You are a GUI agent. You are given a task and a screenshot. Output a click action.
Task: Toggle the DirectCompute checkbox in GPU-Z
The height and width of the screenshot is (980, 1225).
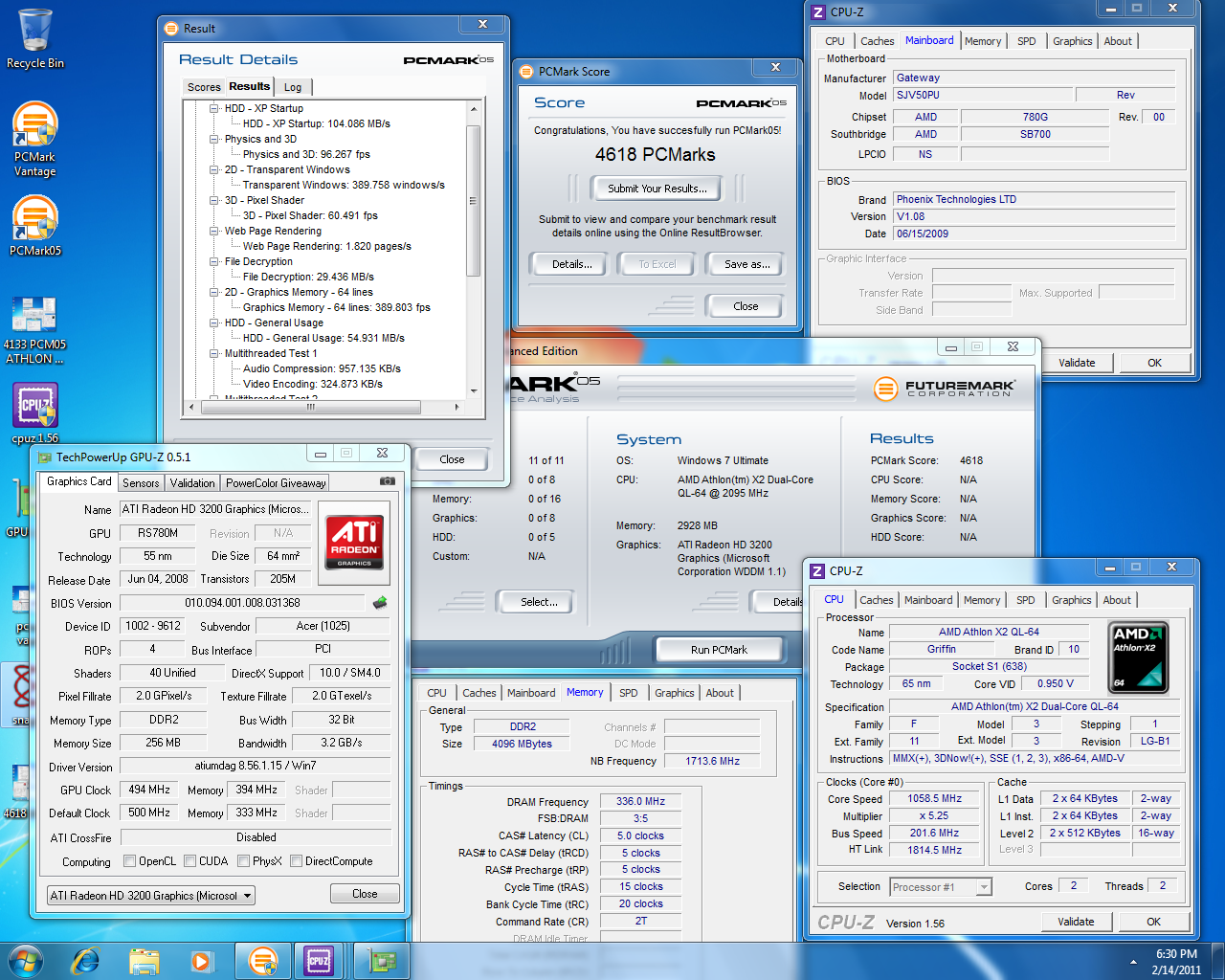(297, 861)
